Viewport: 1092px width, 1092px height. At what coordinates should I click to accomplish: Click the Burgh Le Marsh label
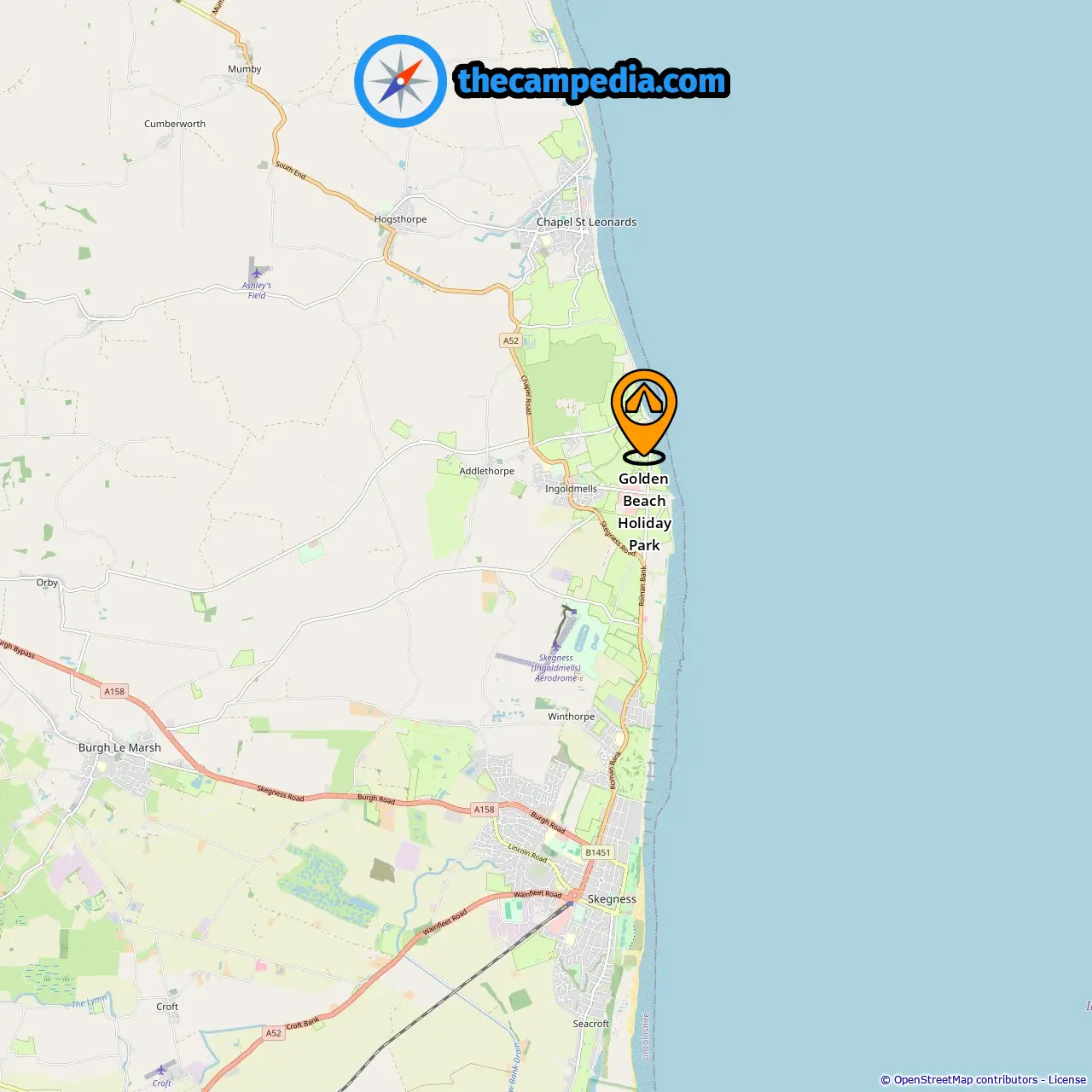click(x=119, y=747)
